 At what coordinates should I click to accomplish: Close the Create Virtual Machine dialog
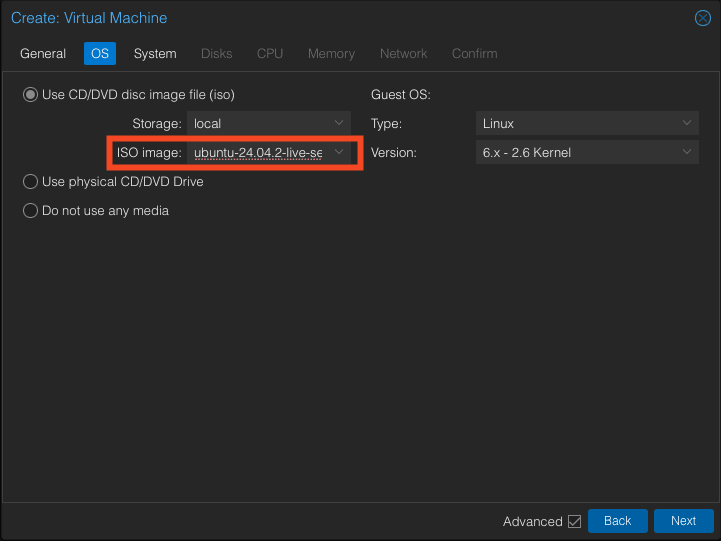(x=702, y=18)
